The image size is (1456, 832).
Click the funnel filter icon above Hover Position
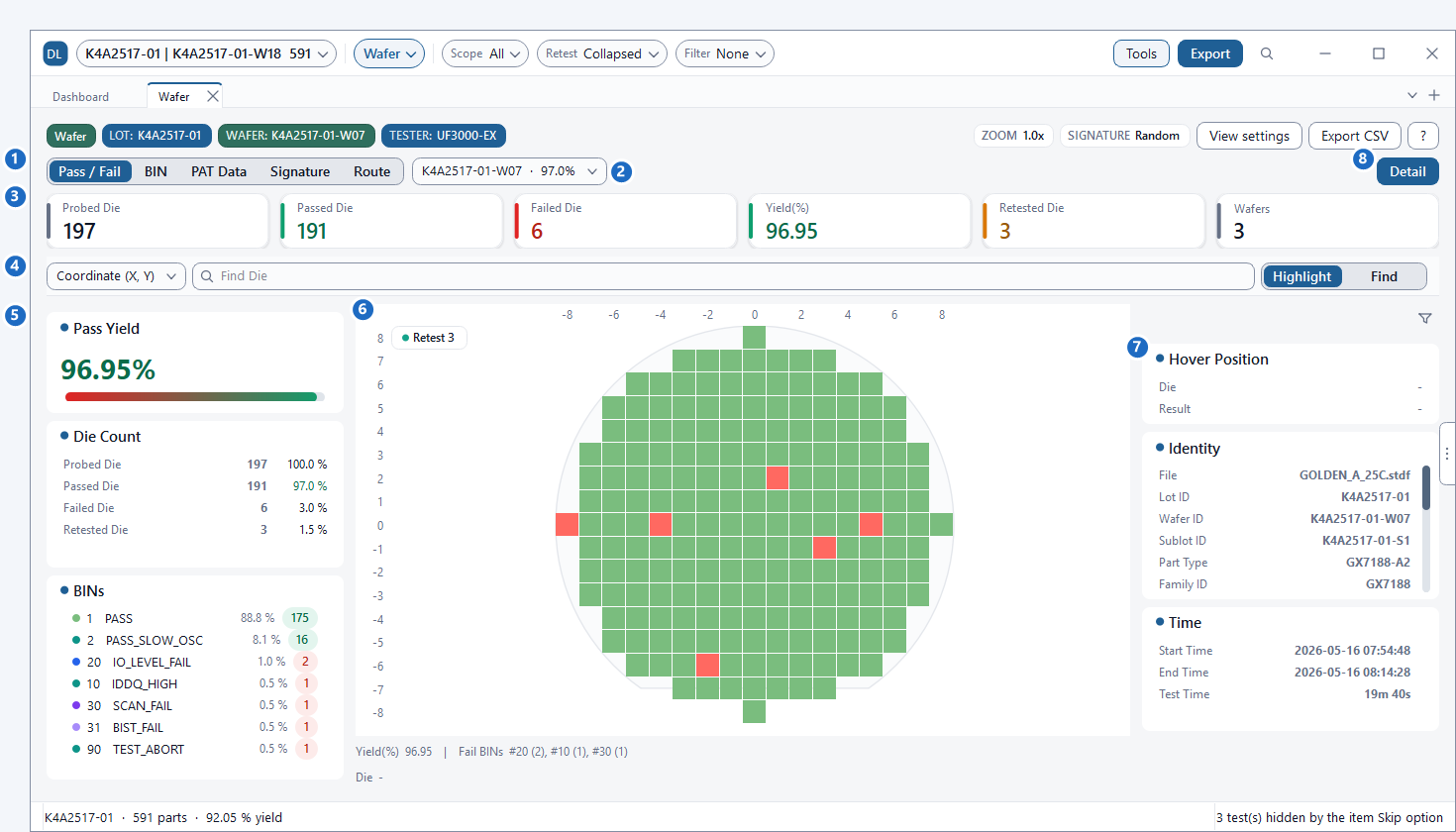pyautogui.click(x=1424, y=318)
